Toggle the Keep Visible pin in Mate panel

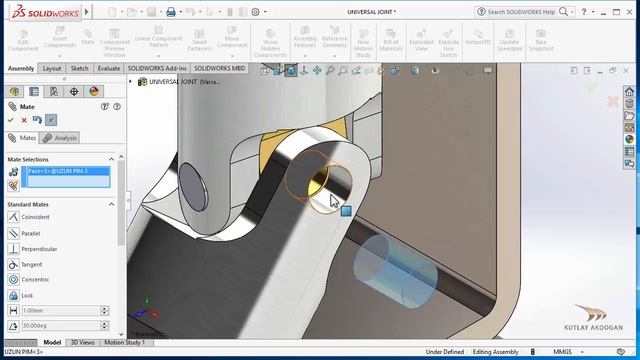point(51,120)
